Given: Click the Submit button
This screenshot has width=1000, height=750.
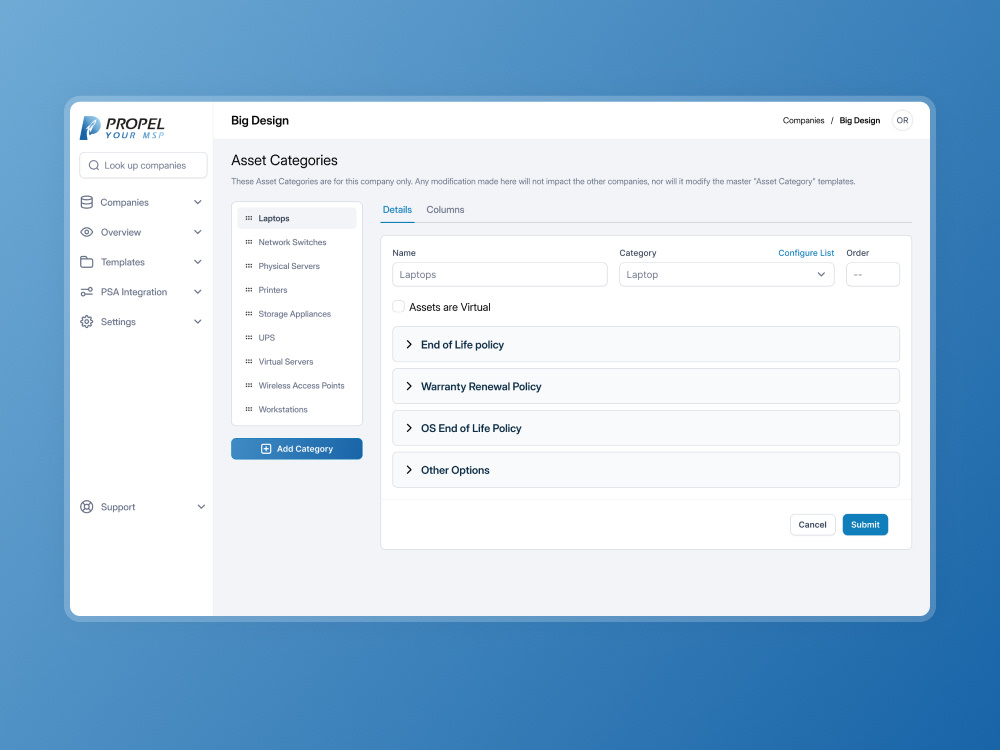Looking at the screenshot, I should 865,524.
